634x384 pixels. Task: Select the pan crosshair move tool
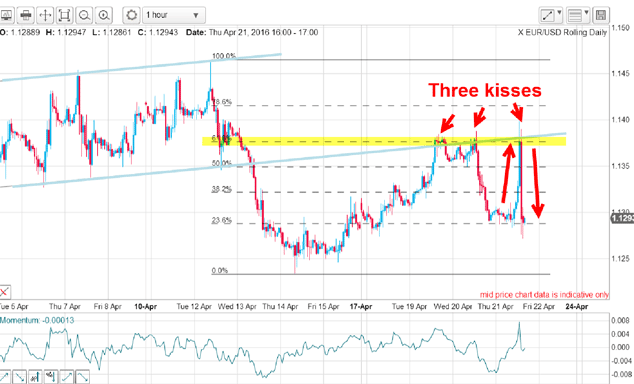click(x=45, y=15)
